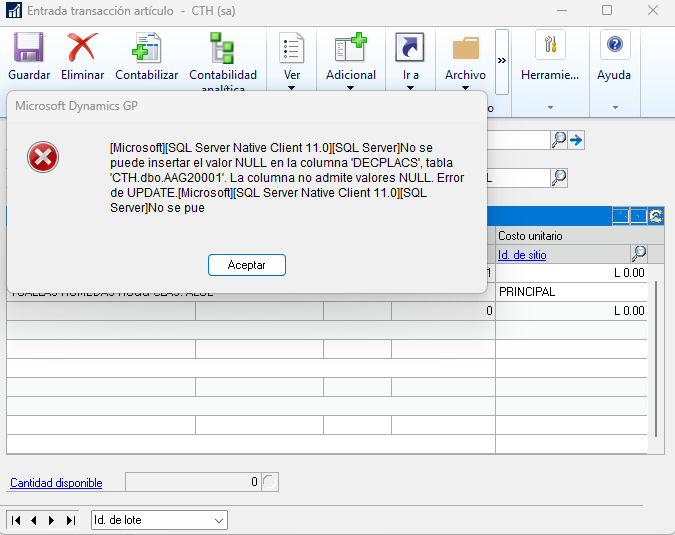Open the Id. de sitio link
Image resolution: width=675 pixels, height=535 pixels.
[522, 255]
